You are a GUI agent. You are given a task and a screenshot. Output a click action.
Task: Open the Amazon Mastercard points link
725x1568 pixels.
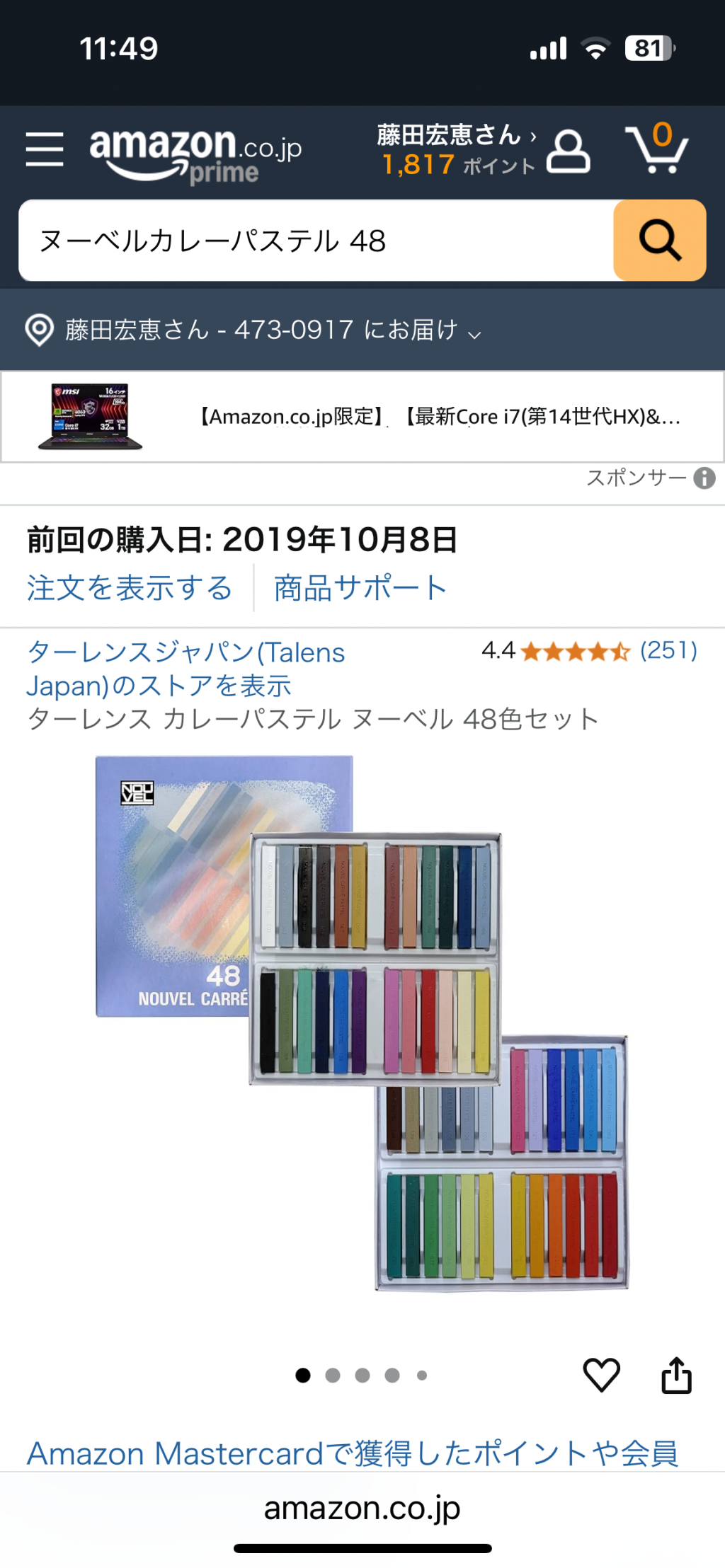click(x=353, y=1453)
